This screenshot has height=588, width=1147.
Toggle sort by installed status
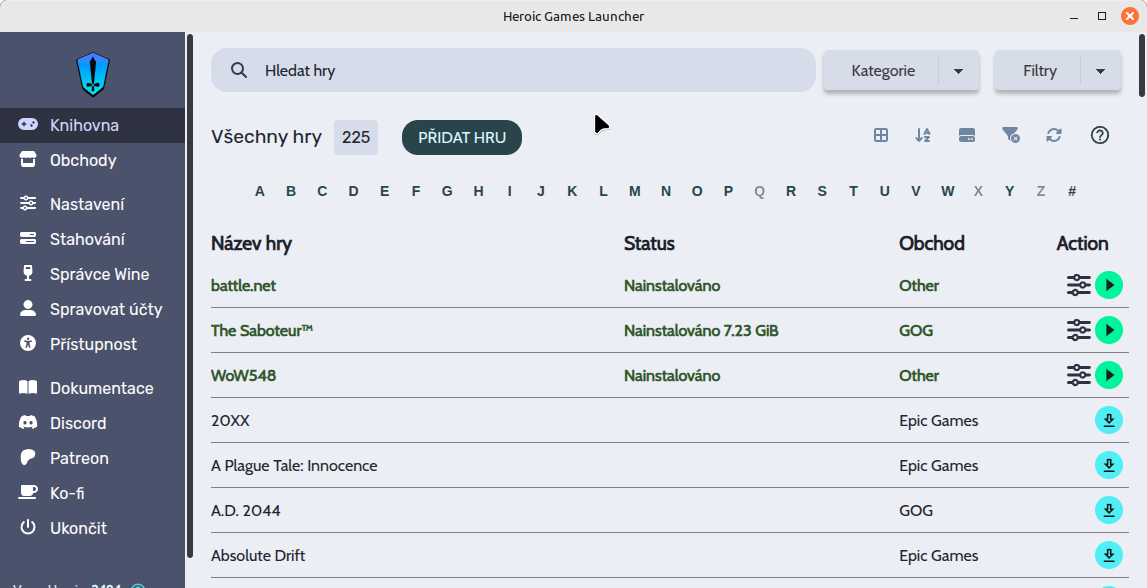(967, 135)
